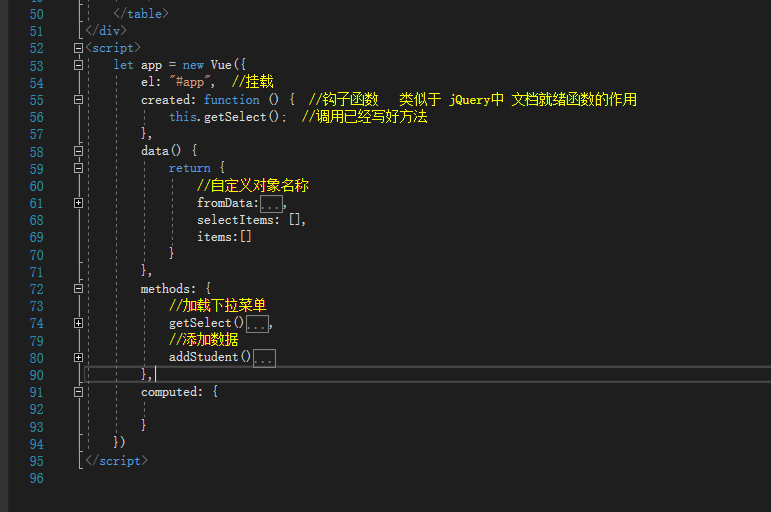Click the opening '<script>' tag text
771x512 pixels.
pos(113,48)
